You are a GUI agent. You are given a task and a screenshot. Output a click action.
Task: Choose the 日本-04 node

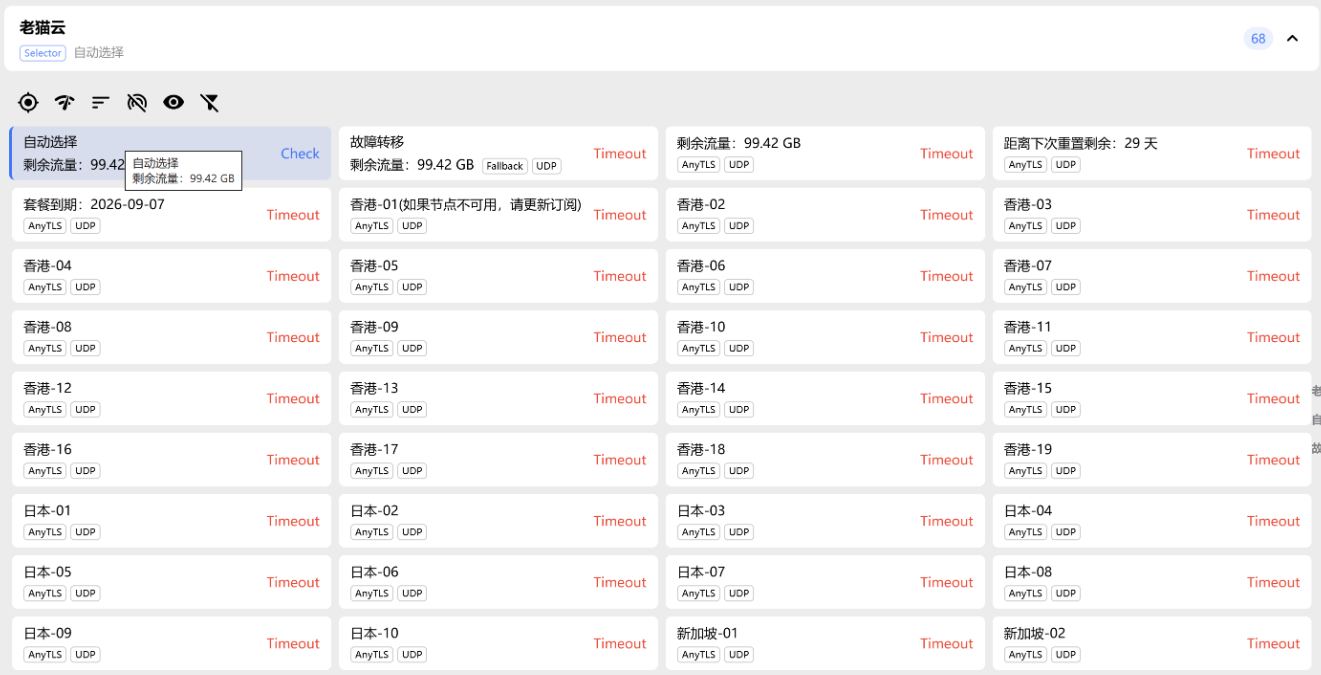[1152, 521]
